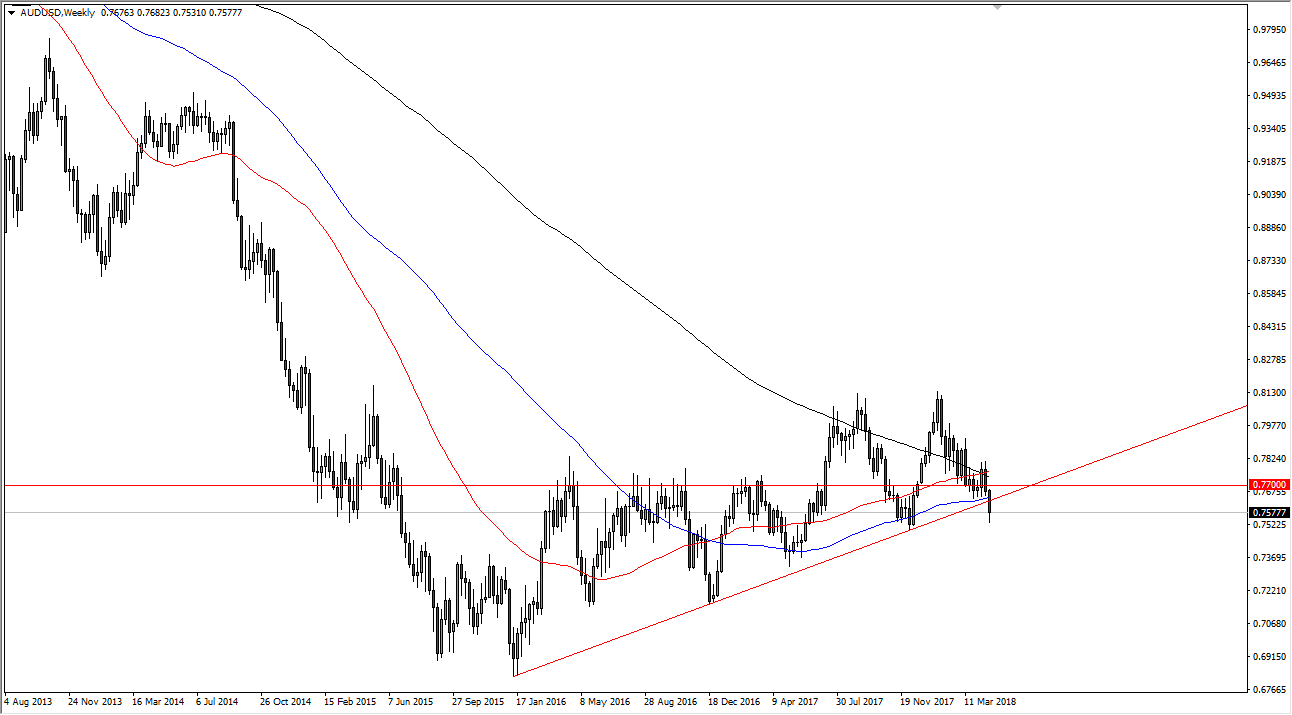Click the 19 Nov 2017 date label
This screenshot has width=1292, height=715.
tap(929, 702)
